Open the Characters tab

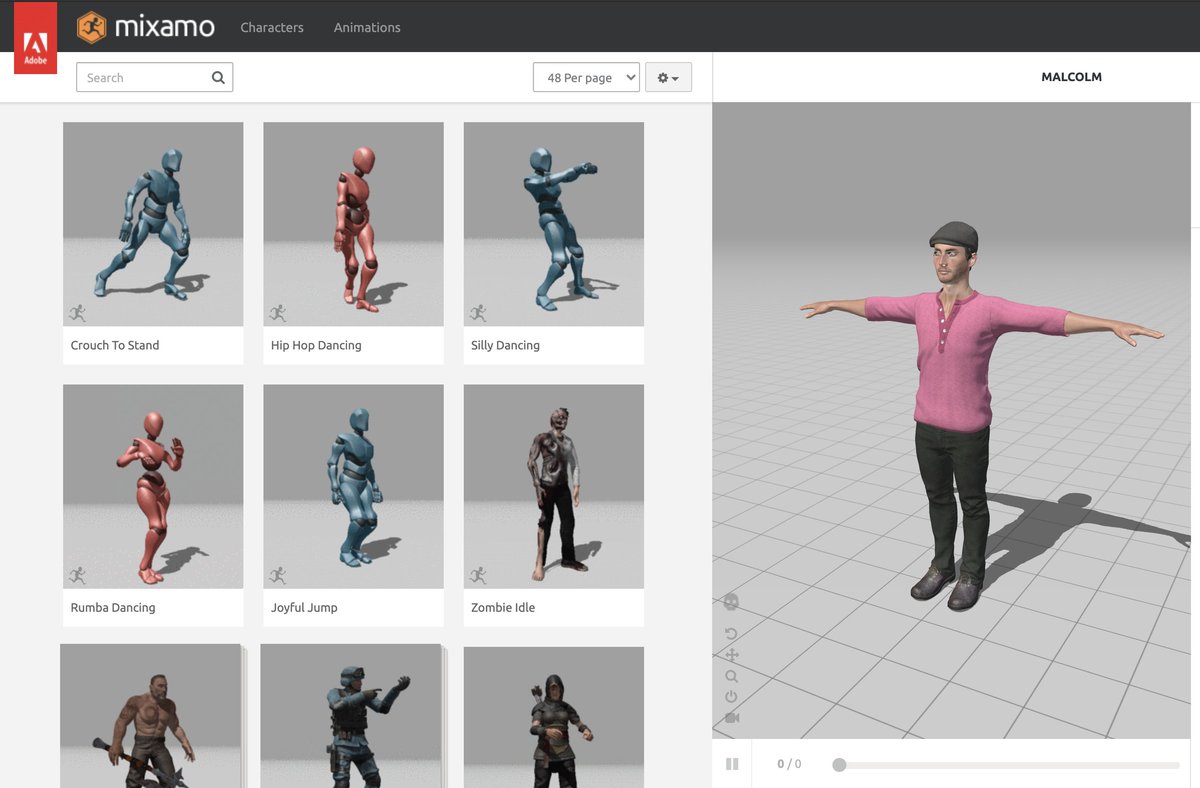tap(272, 27)
